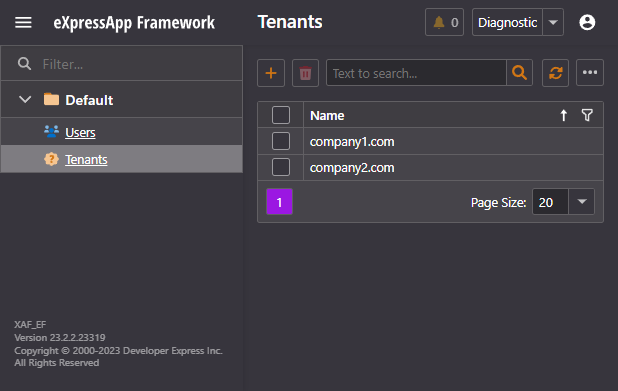Screen dimensions: 618x391
Task: Click the Page Size value box
Action: pos(550,202)
